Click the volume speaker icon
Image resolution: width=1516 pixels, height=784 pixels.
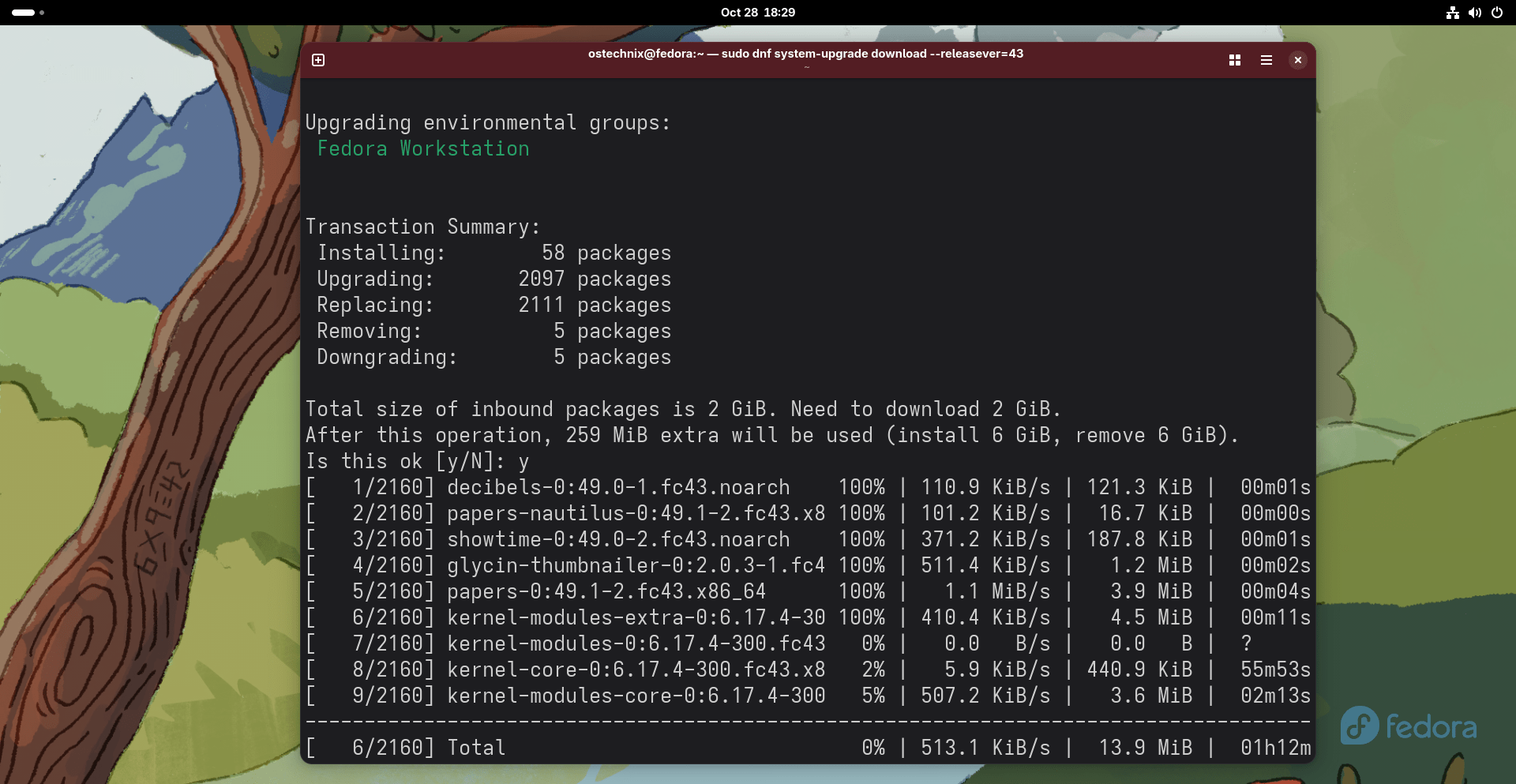1474,13
